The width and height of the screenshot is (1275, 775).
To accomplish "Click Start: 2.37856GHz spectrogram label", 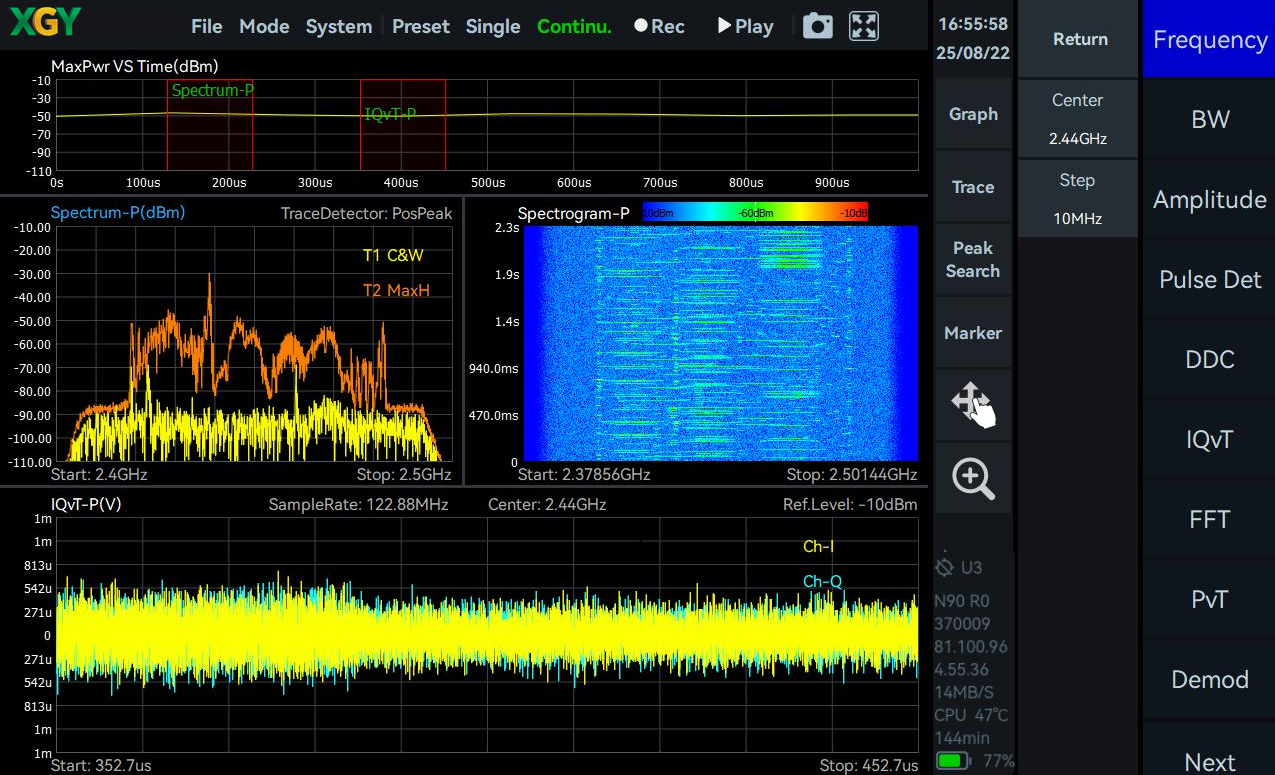I will 584,474.
